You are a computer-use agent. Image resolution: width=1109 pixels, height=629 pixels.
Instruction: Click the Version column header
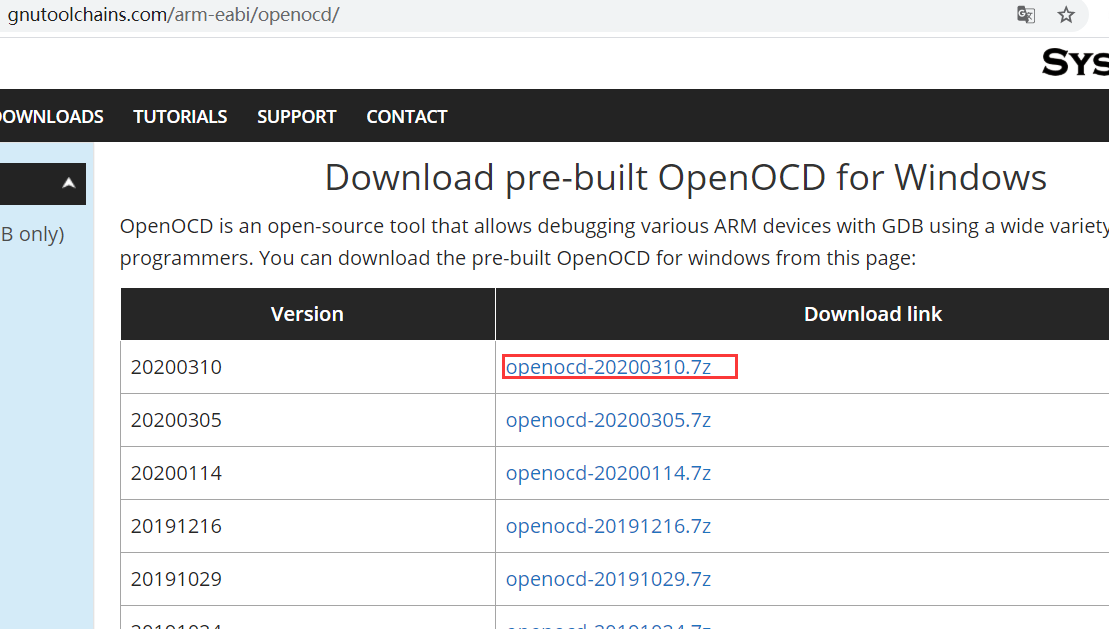[307, 313]
